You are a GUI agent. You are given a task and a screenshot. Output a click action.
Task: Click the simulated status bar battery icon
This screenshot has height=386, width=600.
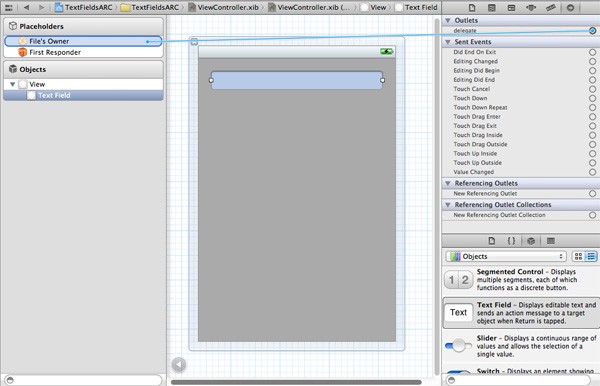click(x=386, y=52)
